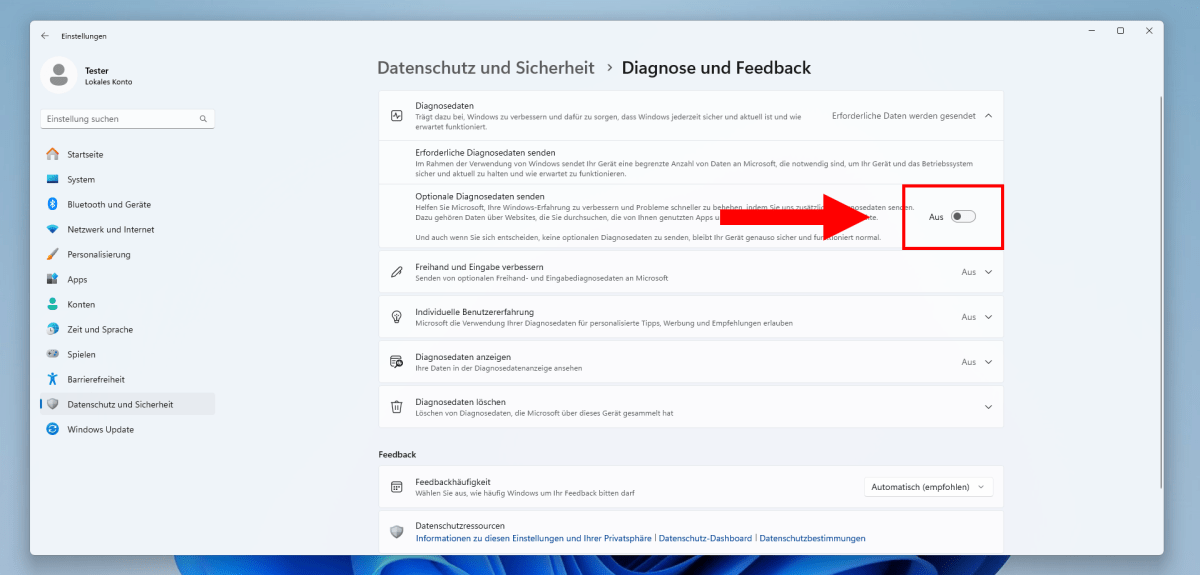Click the Windows Update icon
The width and height of the screenshot is (1200, 575).
pos(53,429)
